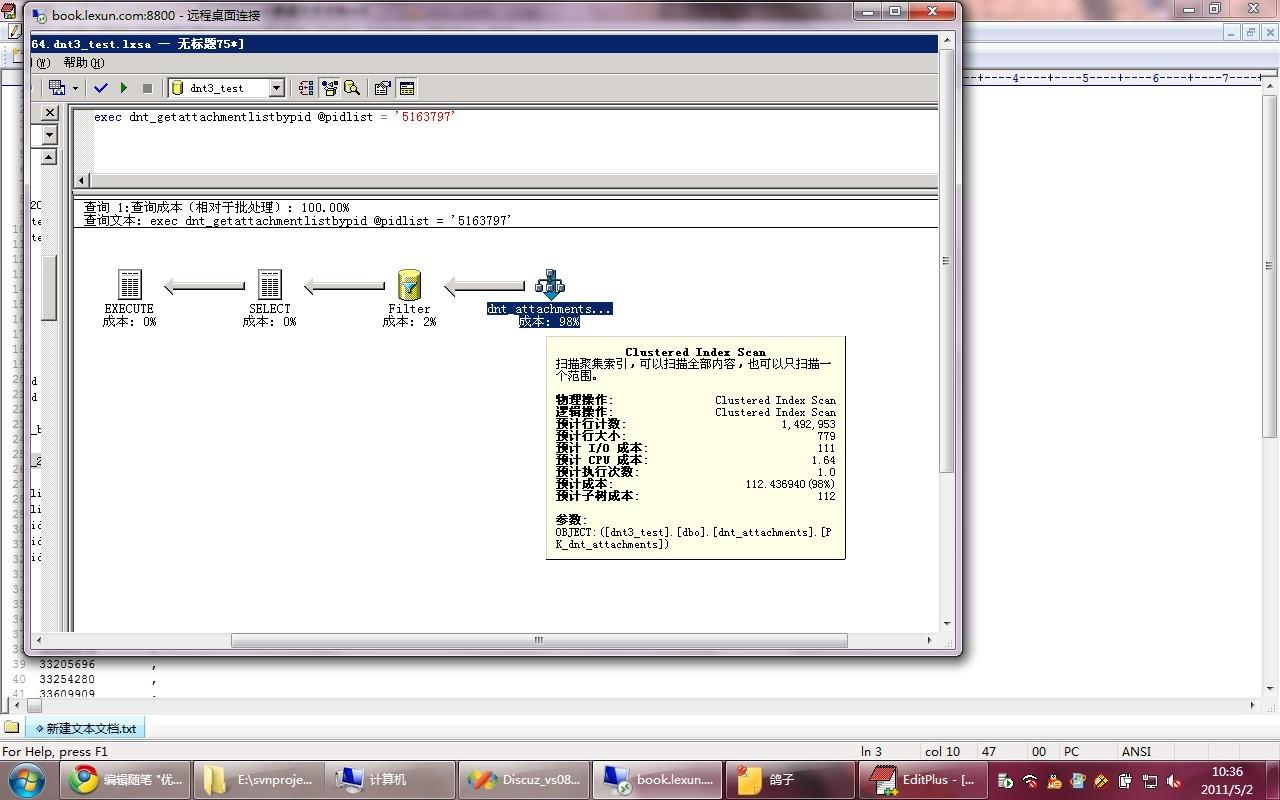The height and width of the screenshot is (800, 1280).
Task: Click the 'col 10' status bar entry
Action: coord(942,751)
